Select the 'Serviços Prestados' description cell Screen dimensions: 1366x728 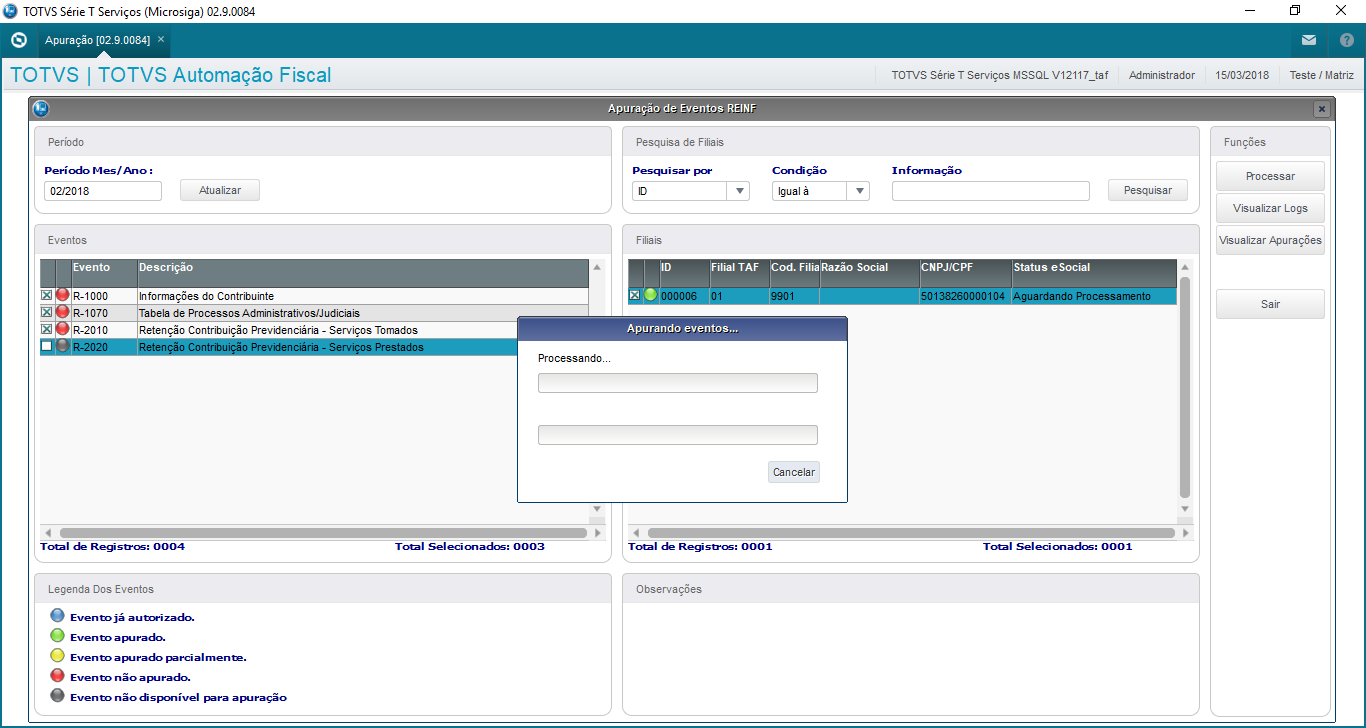coord(327,347)
